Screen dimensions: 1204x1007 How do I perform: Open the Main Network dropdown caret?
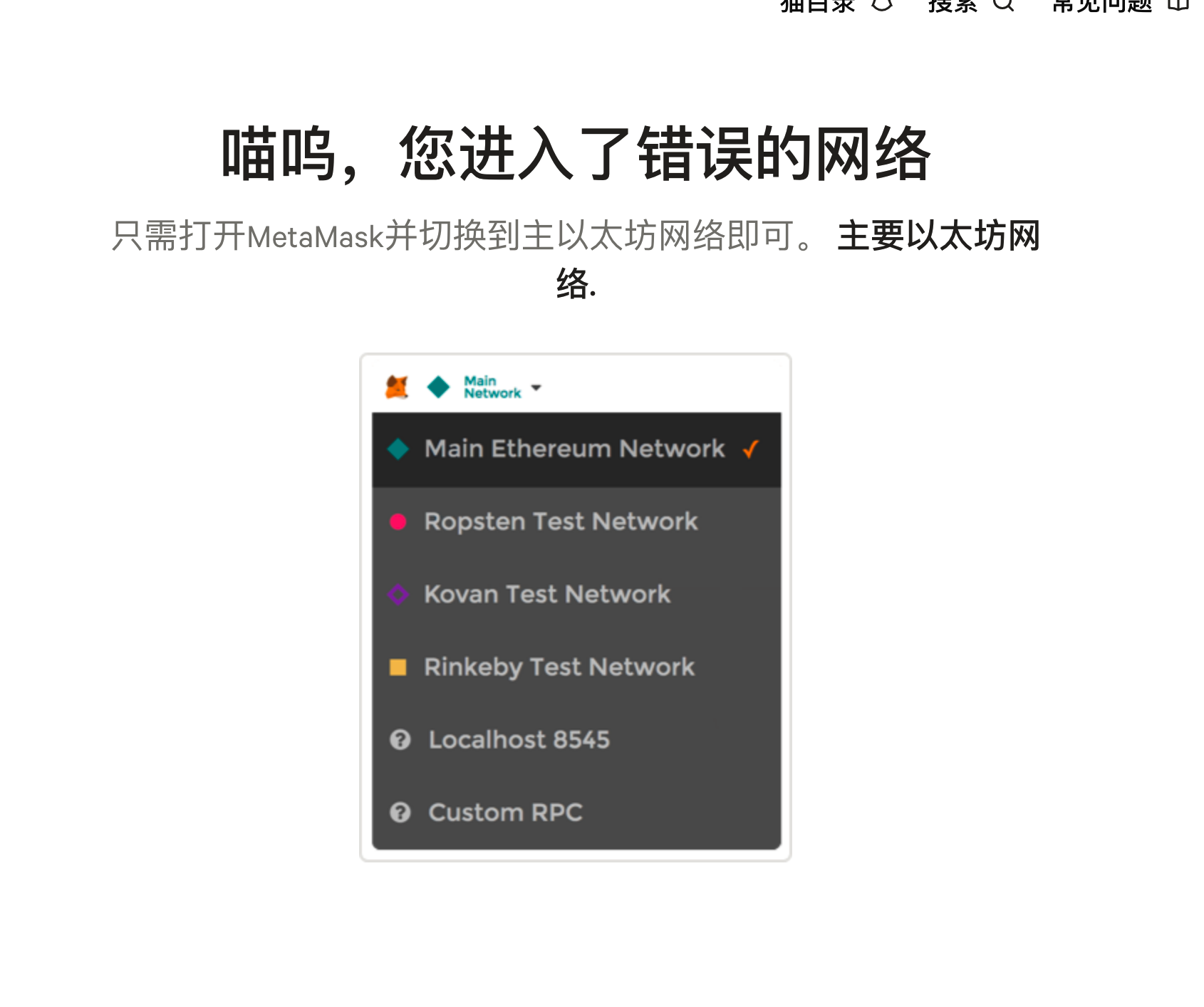(536, 387)
